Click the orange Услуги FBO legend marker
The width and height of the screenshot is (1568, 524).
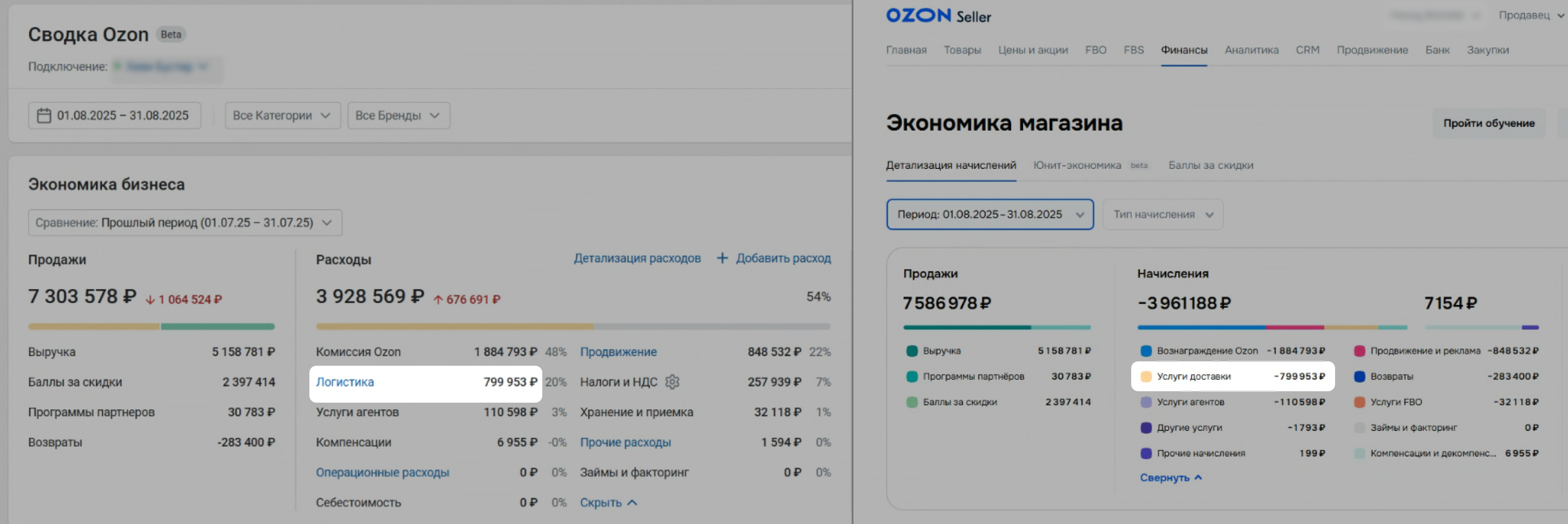tap(1359, 402)
